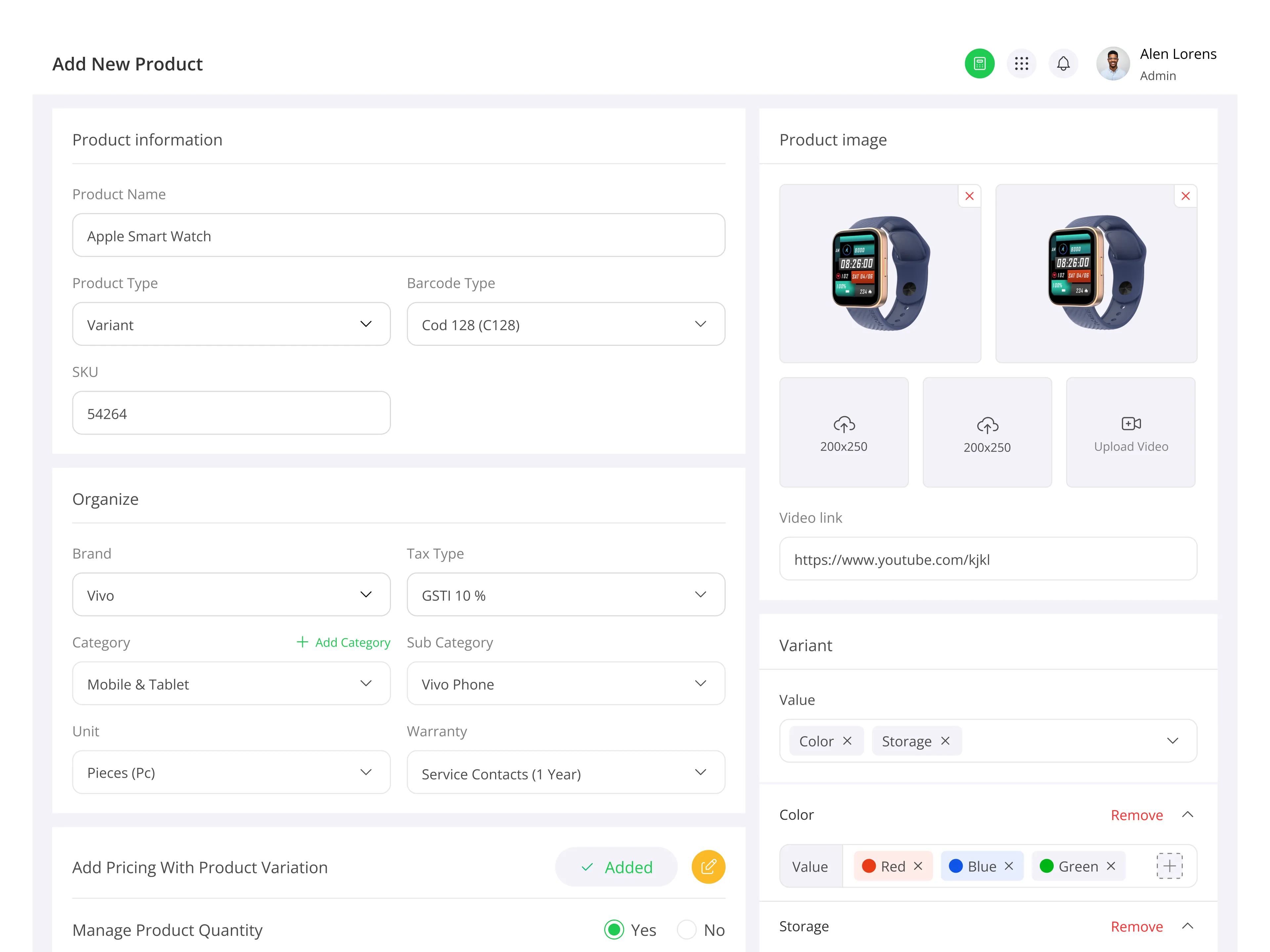Click the green calculator icon in header
This screenshot has width=1270, height=952.
coord(979,63)
